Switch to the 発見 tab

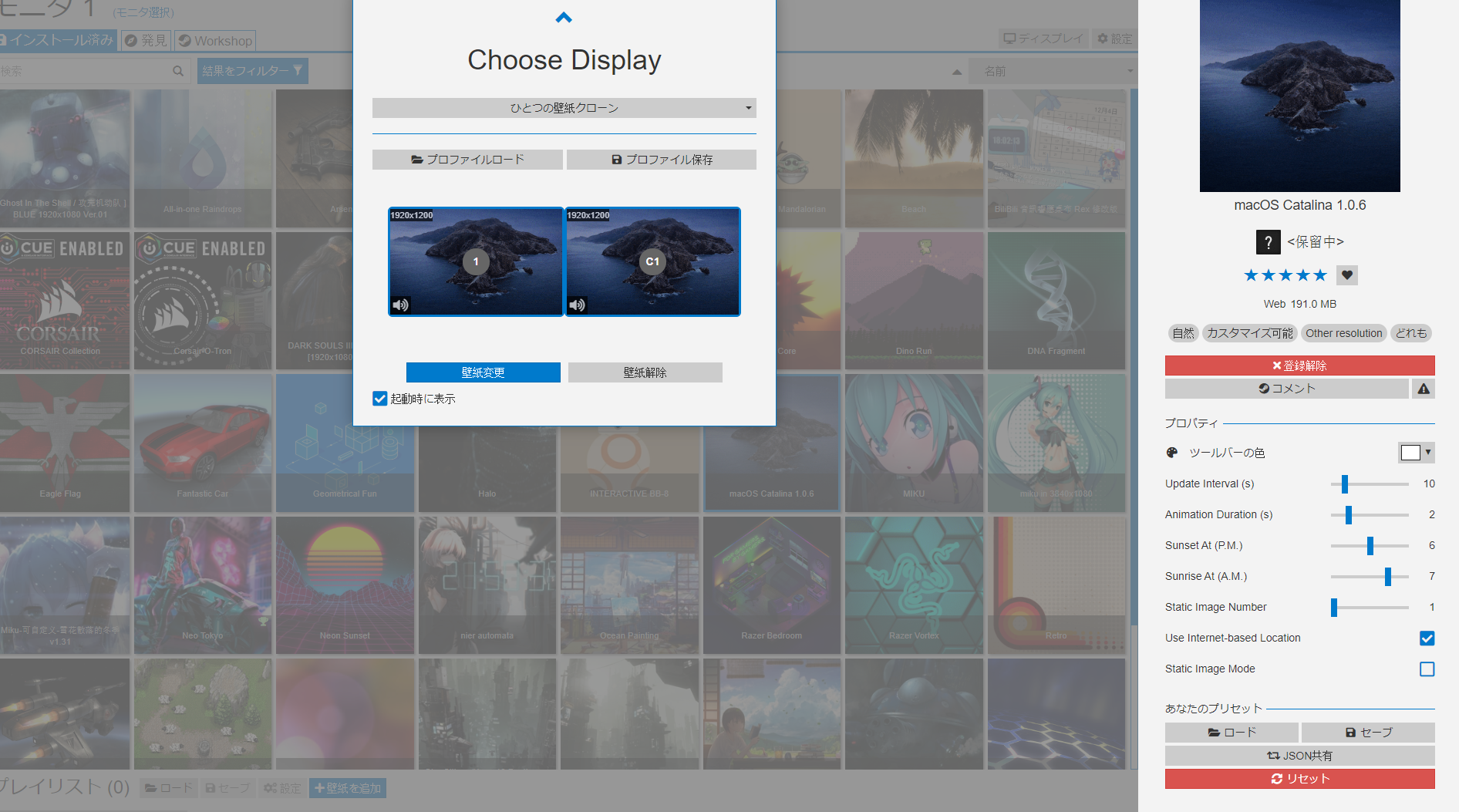[x=146, y=40]
